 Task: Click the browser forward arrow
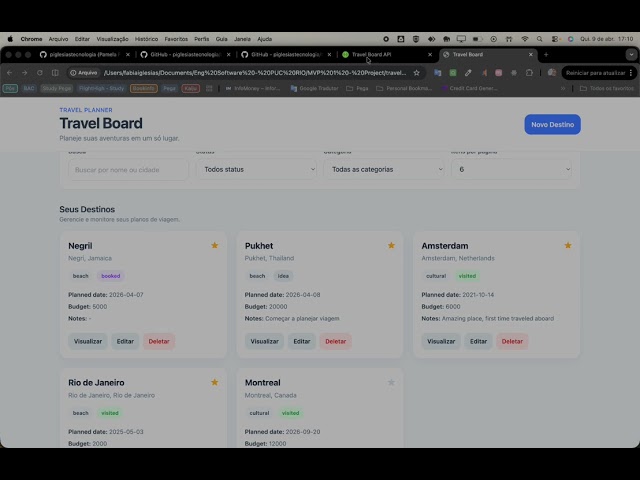tap(24, 73)
